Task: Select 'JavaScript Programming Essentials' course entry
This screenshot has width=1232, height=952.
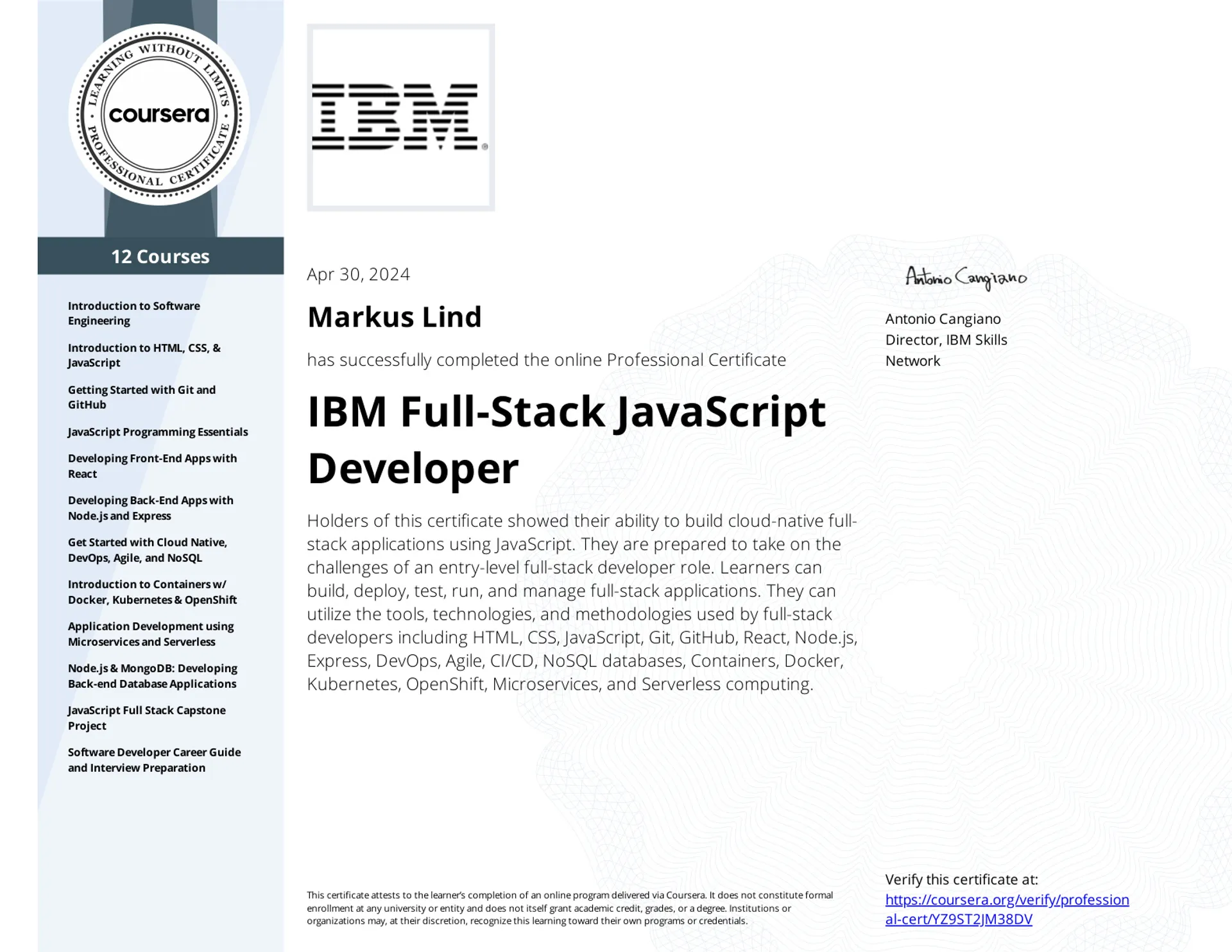Action: (x=158, y=432)
